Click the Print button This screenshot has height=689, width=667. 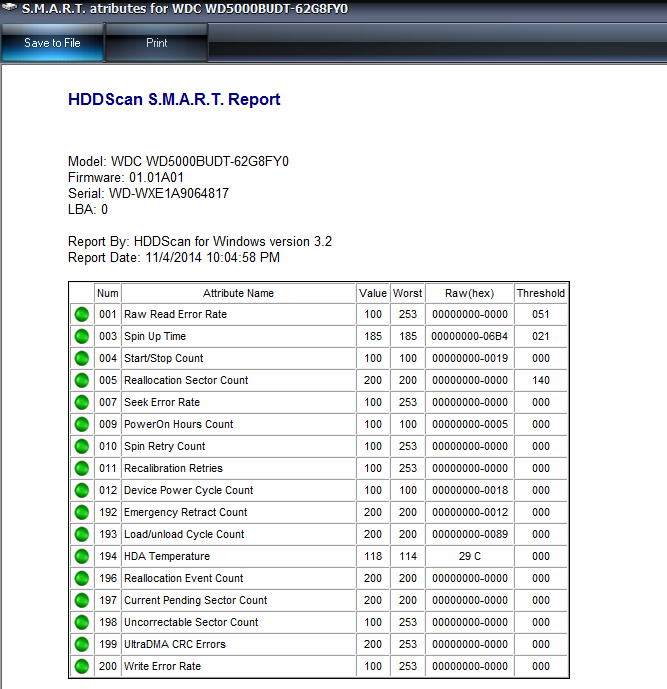click(156, 43)
